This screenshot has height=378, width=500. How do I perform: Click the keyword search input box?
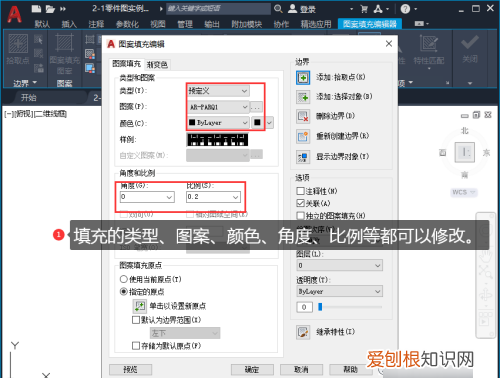(x=219, y=9)
